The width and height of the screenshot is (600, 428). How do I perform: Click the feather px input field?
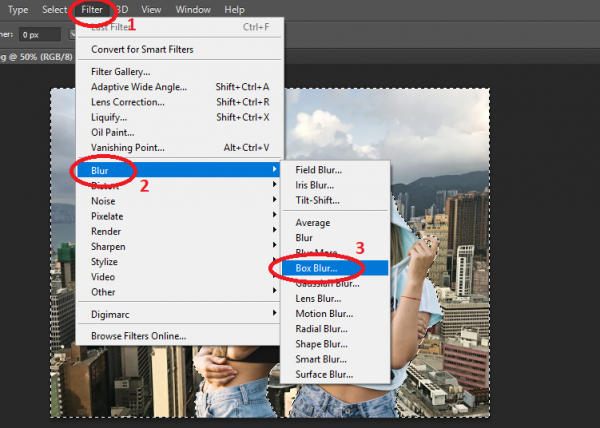(x=40, y=35)
